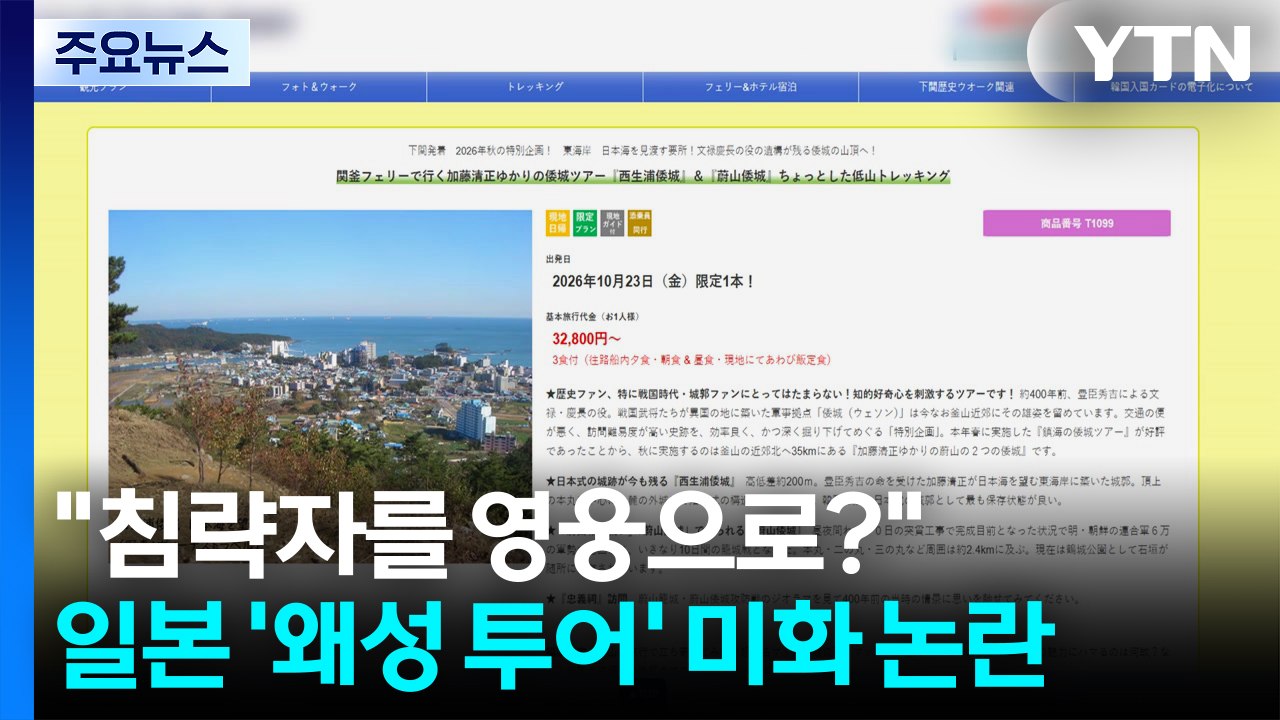Image resolution: width=1280 pixels, height=720 pixels.
Task: Click the 基本旅行代金（お1人様） label
Action: [x=596, y=316]
